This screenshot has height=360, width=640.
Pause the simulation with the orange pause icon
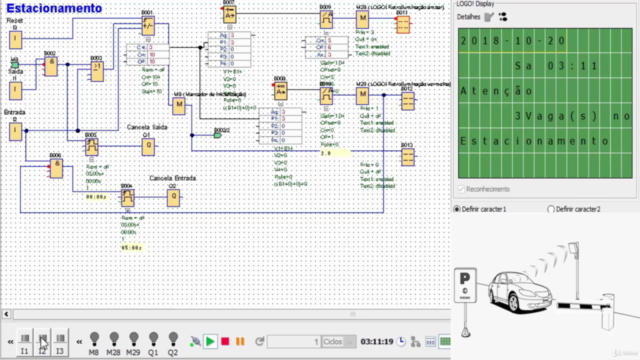click(x=240, y=341)
